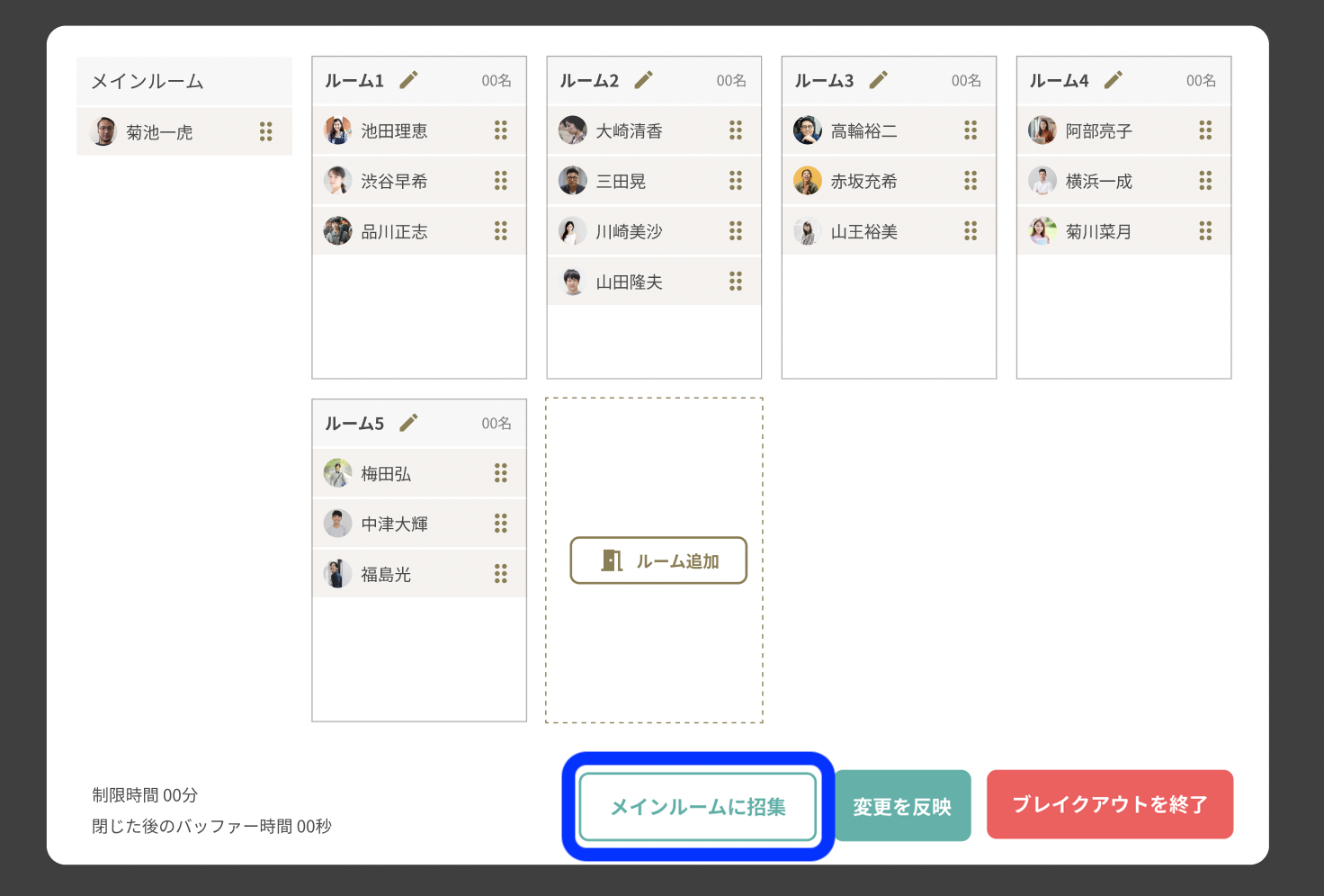Click メインルームに招集 button
1324x896 pixels.
pos(698,806)
